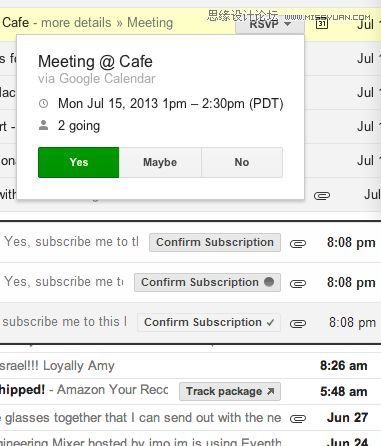Decline the meeting with No
This screenshot has width=381, height=446.
click(242, 162)
